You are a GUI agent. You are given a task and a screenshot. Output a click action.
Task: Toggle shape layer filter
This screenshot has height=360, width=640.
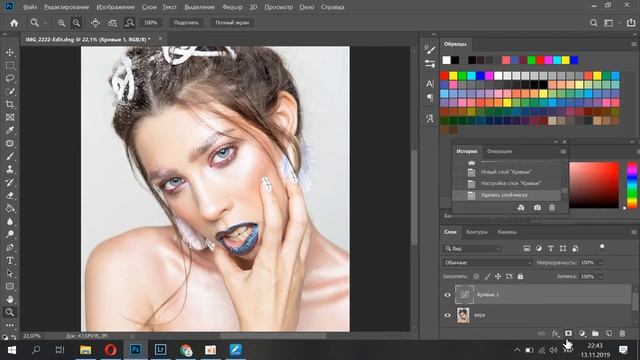pyautogui.click(x=563, y=248)
